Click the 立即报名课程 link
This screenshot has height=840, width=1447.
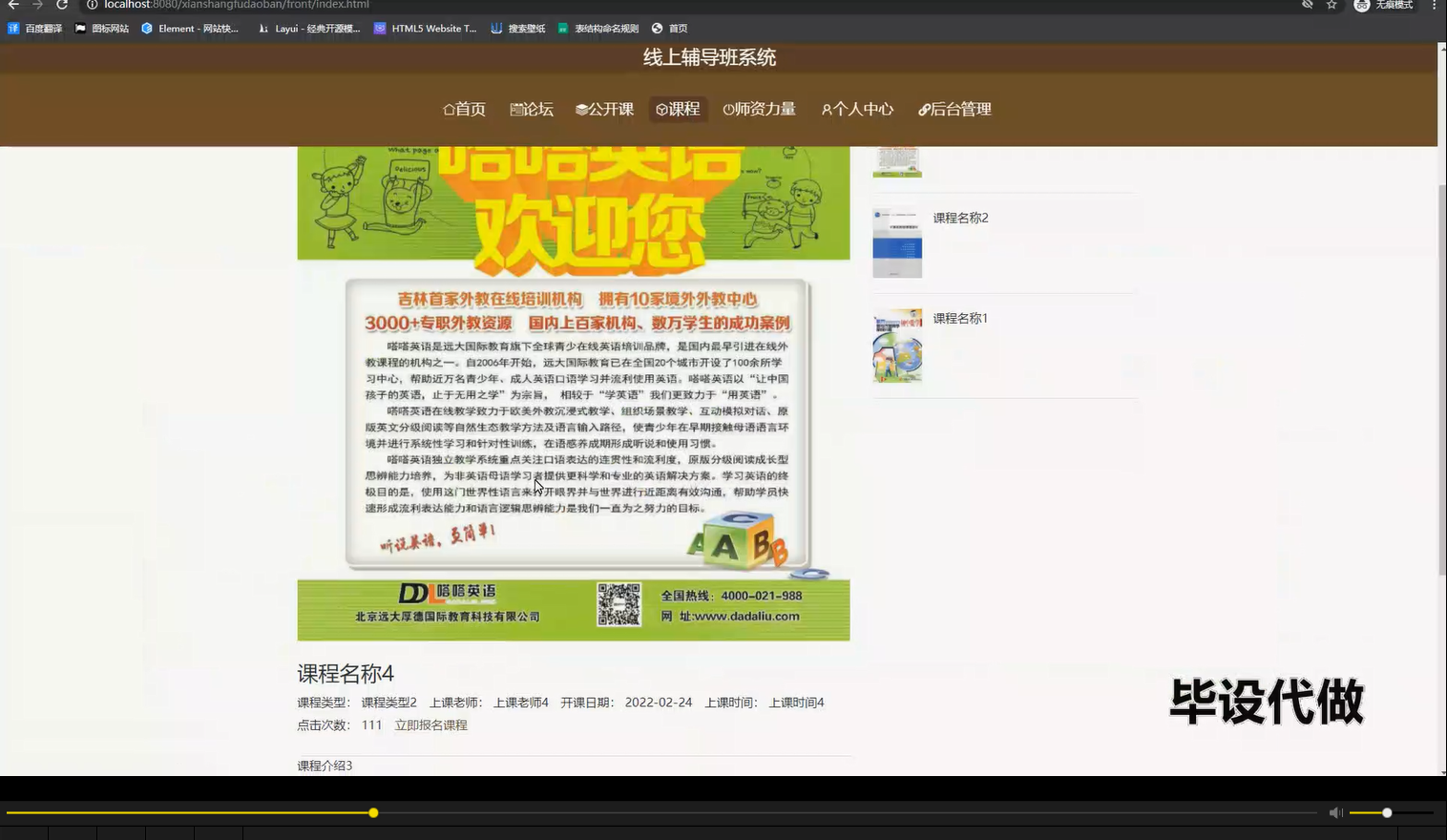pyautogui.click(x=431, y=724)
